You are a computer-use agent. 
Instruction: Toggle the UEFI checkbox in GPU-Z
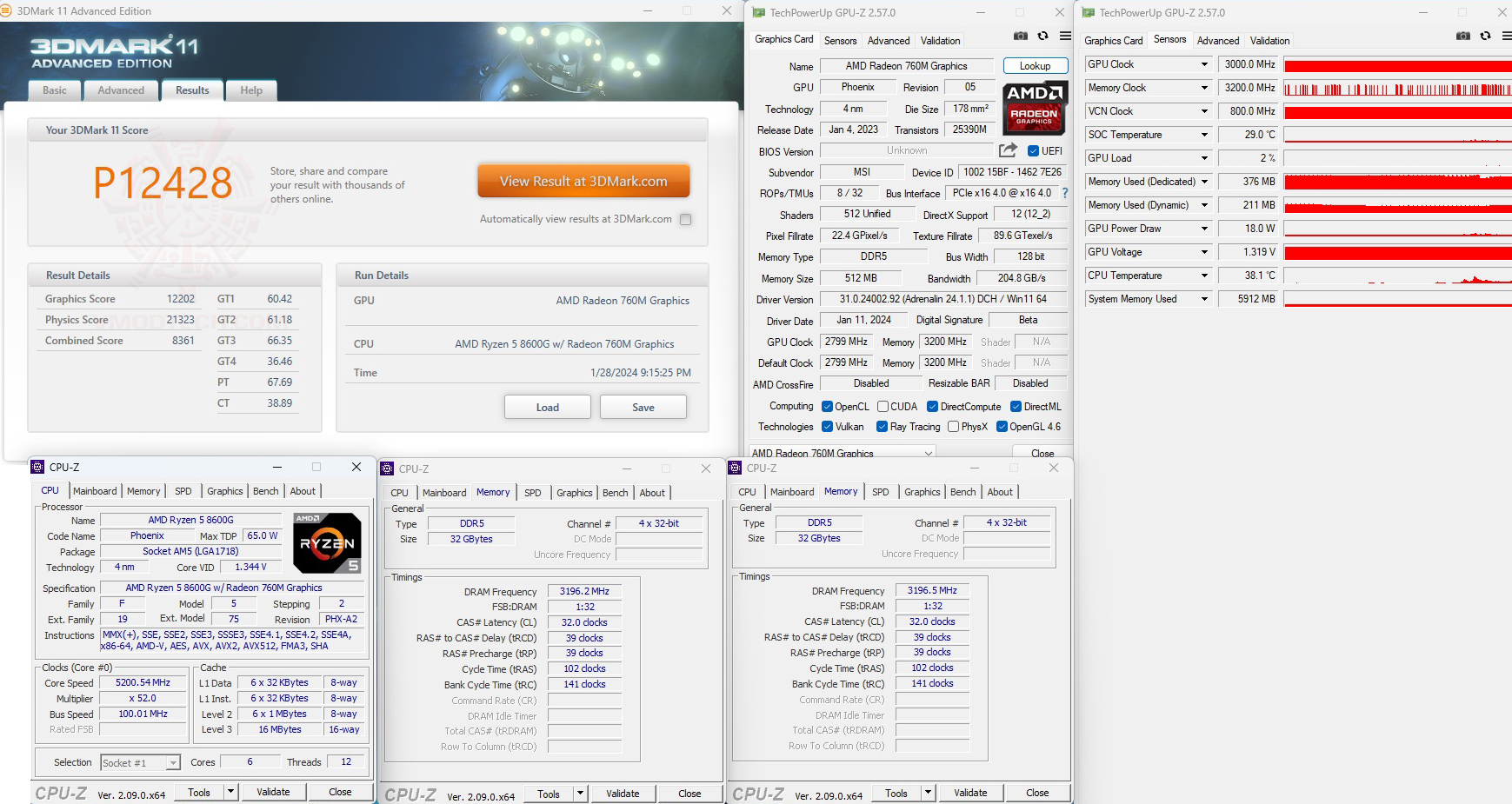click(x=1034, y=151)
